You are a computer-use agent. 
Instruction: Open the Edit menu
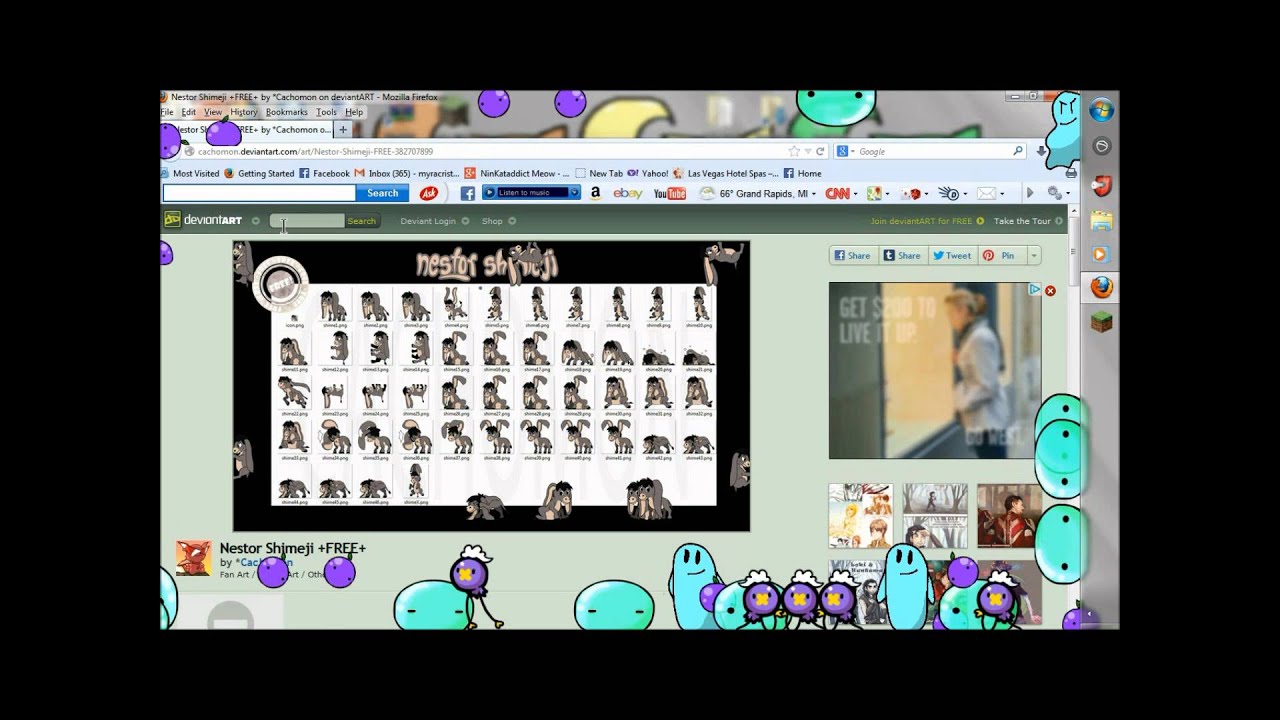click(x=188, y=112)
